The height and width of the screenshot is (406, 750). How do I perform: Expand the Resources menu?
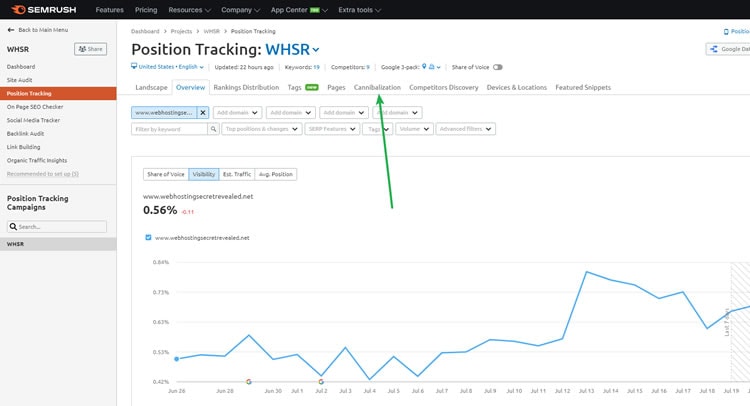189,10
